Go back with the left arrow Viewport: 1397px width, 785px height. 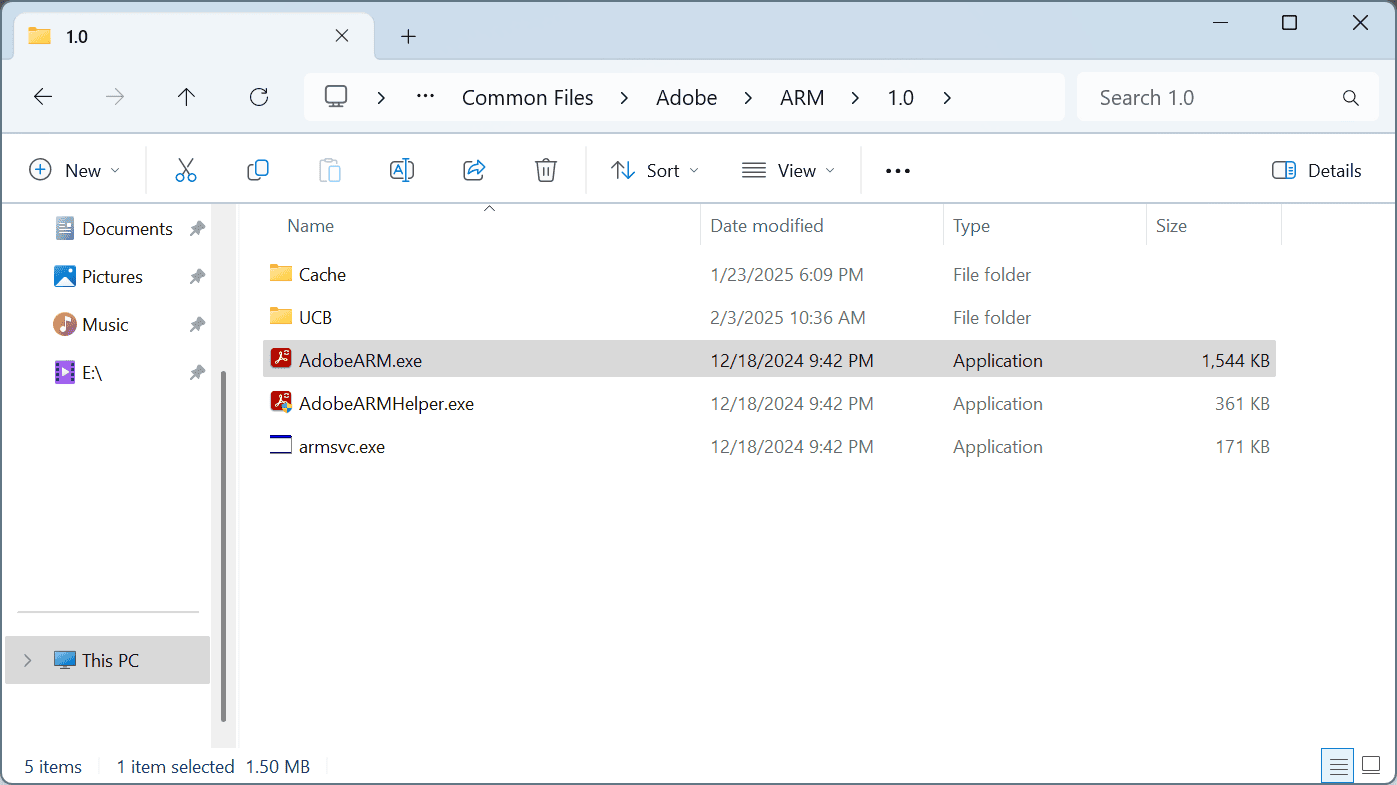[43, 97]
